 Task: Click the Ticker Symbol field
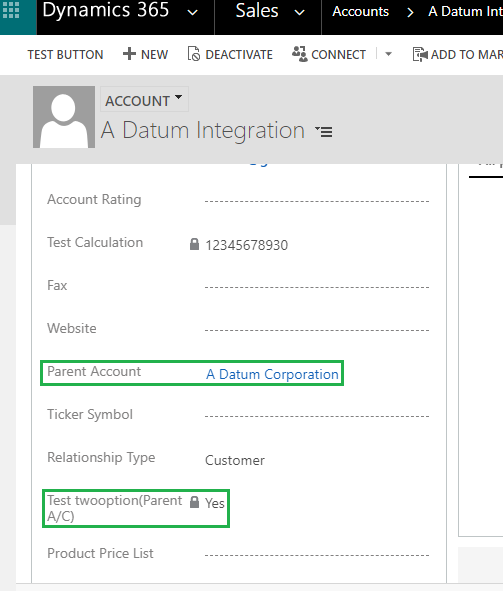(x=316, y=416)
